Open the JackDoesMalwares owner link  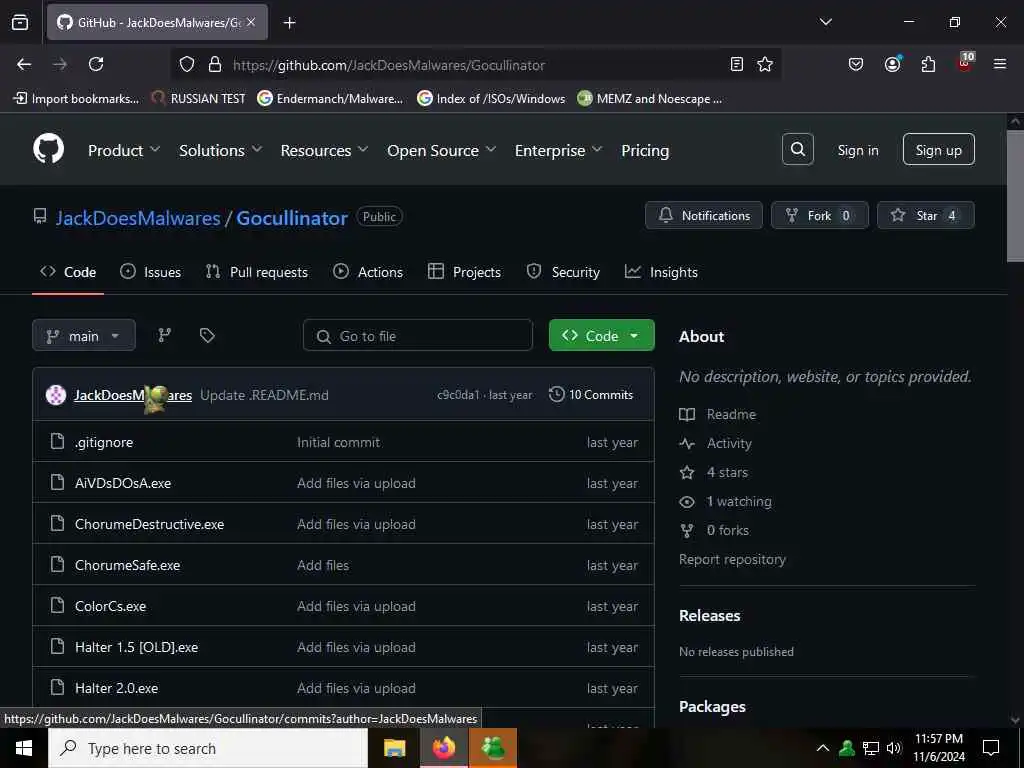(x=138, y=217)
